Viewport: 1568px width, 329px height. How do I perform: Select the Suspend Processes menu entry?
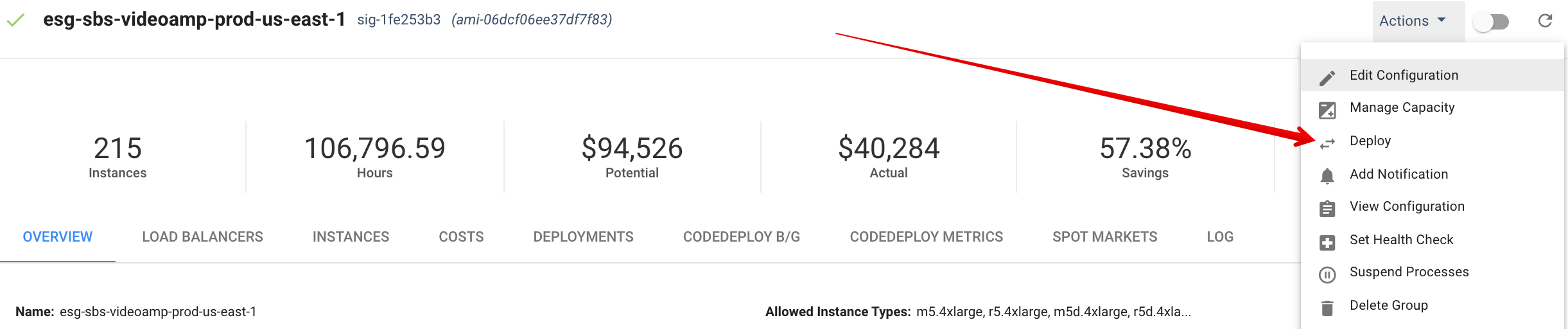click(1409, 272)
